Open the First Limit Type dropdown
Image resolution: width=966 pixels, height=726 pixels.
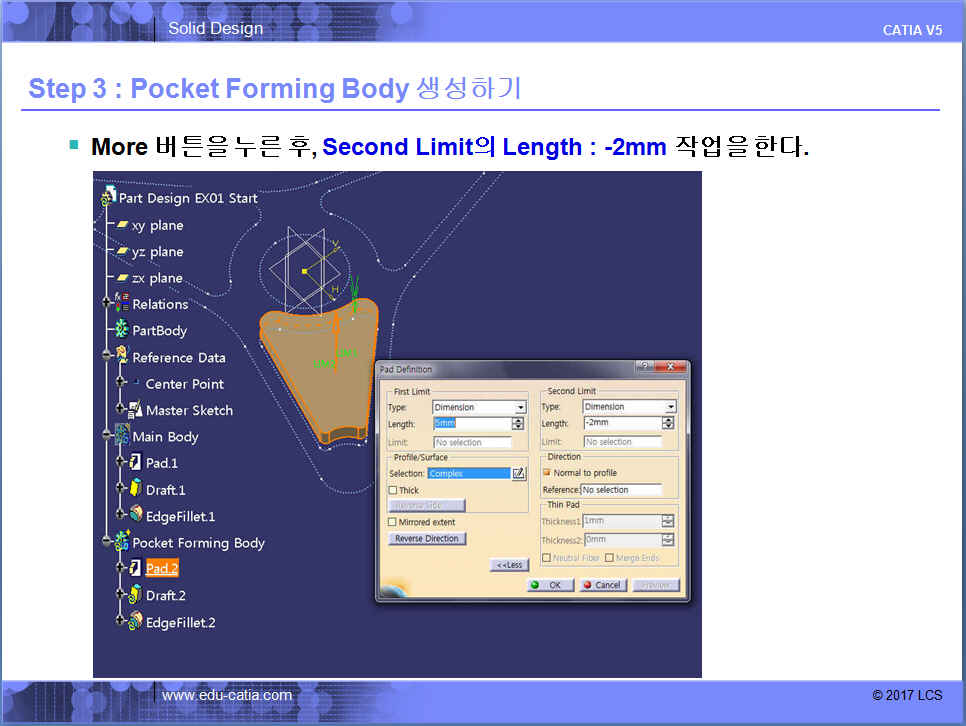coord(520,407)
